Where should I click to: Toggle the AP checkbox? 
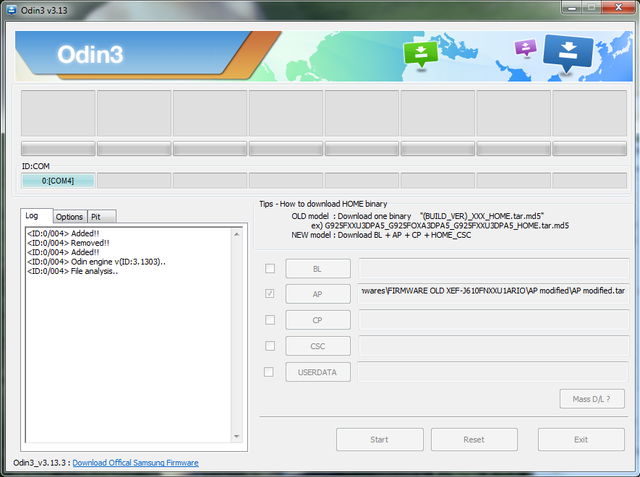tap(270, 293)
